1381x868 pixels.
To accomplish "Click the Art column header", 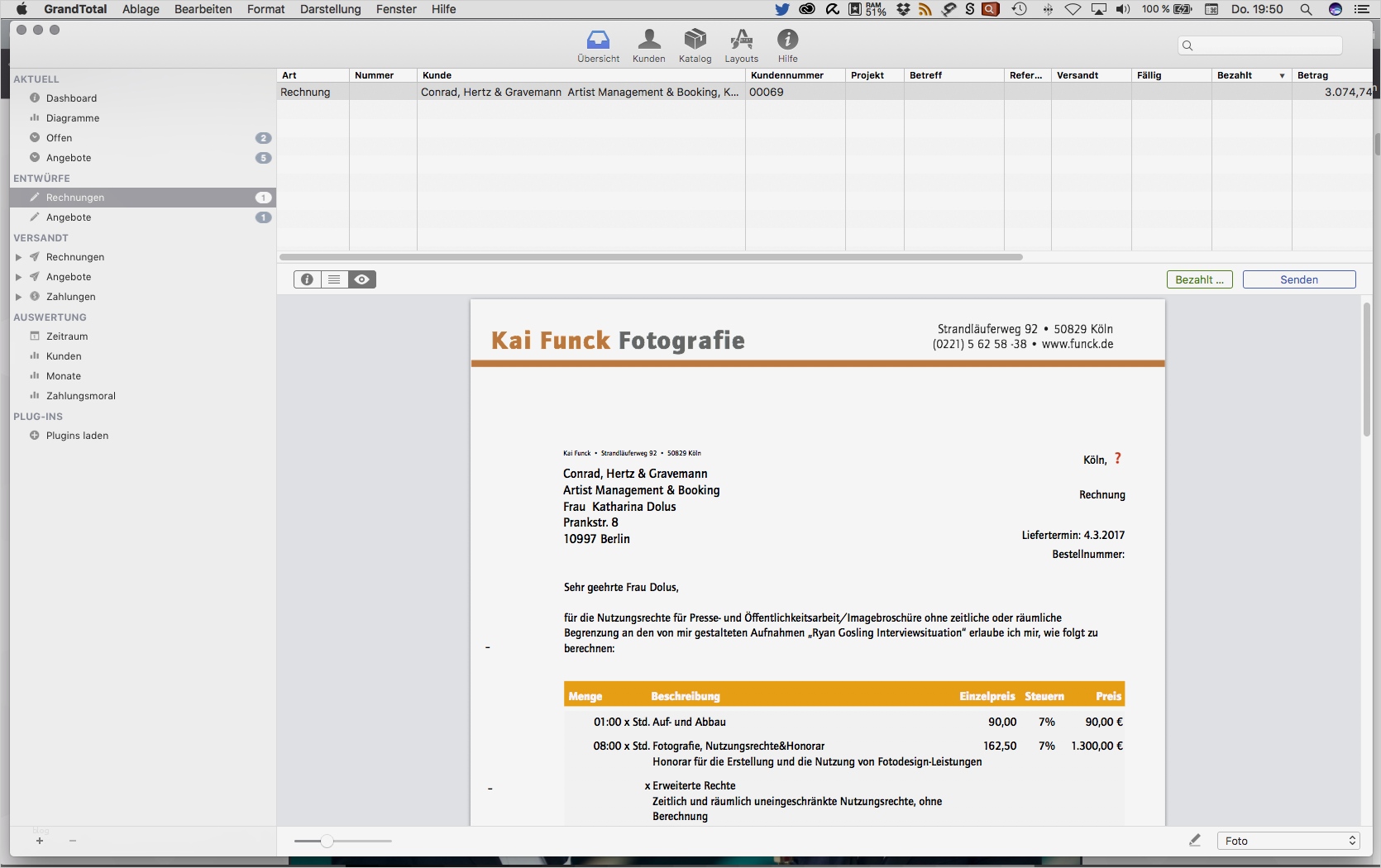I will pyautogui.click(x=313, y=75).
